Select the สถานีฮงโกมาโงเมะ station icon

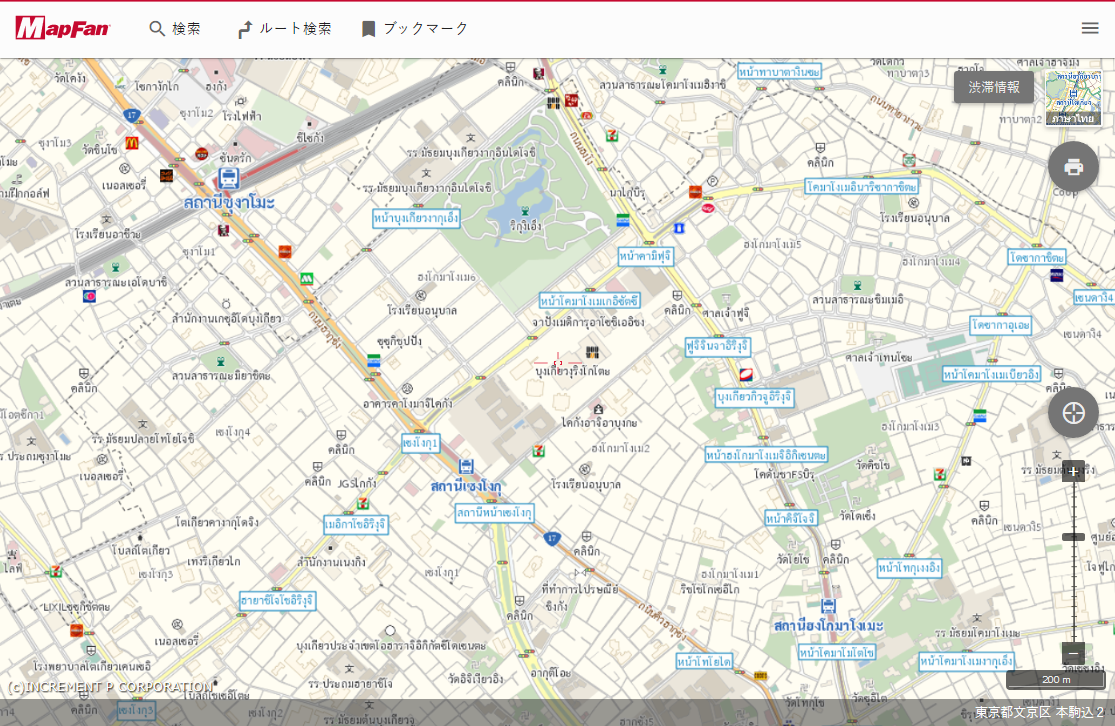[828, 607]
